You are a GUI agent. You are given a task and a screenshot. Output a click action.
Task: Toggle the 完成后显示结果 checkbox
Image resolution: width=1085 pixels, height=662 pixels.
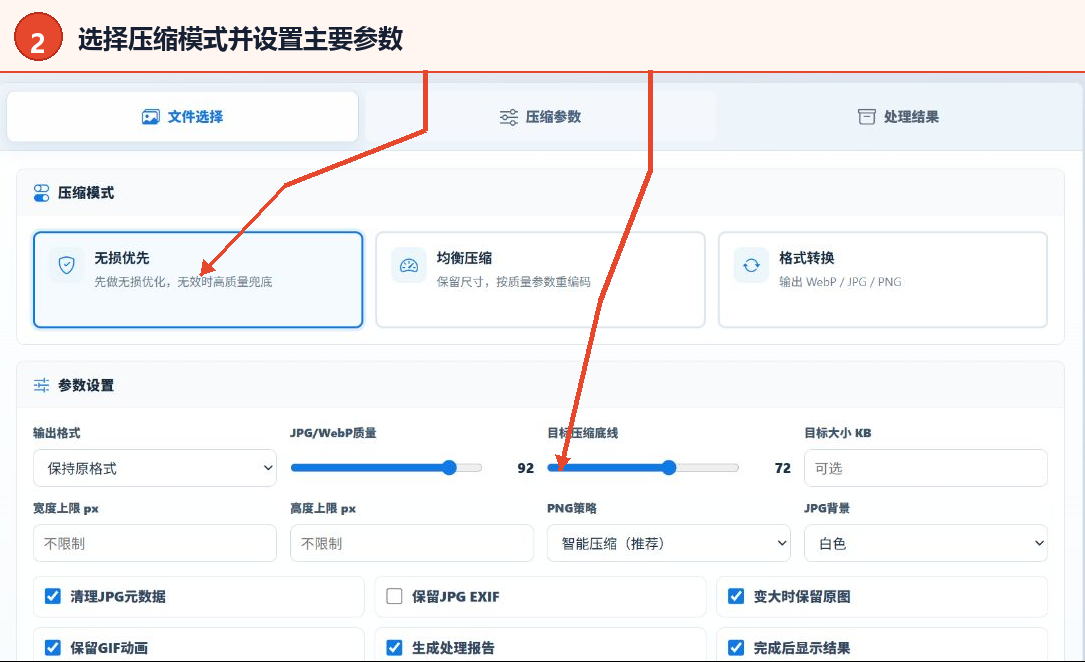click(x=736, y=648)
